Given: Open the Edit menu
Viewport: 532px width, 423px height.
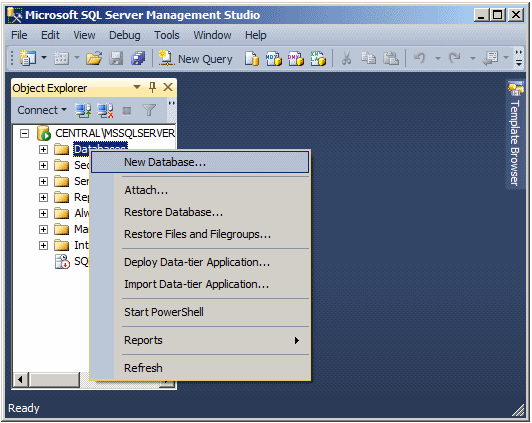Looking at the screenshot, I should tap(50, 35).
